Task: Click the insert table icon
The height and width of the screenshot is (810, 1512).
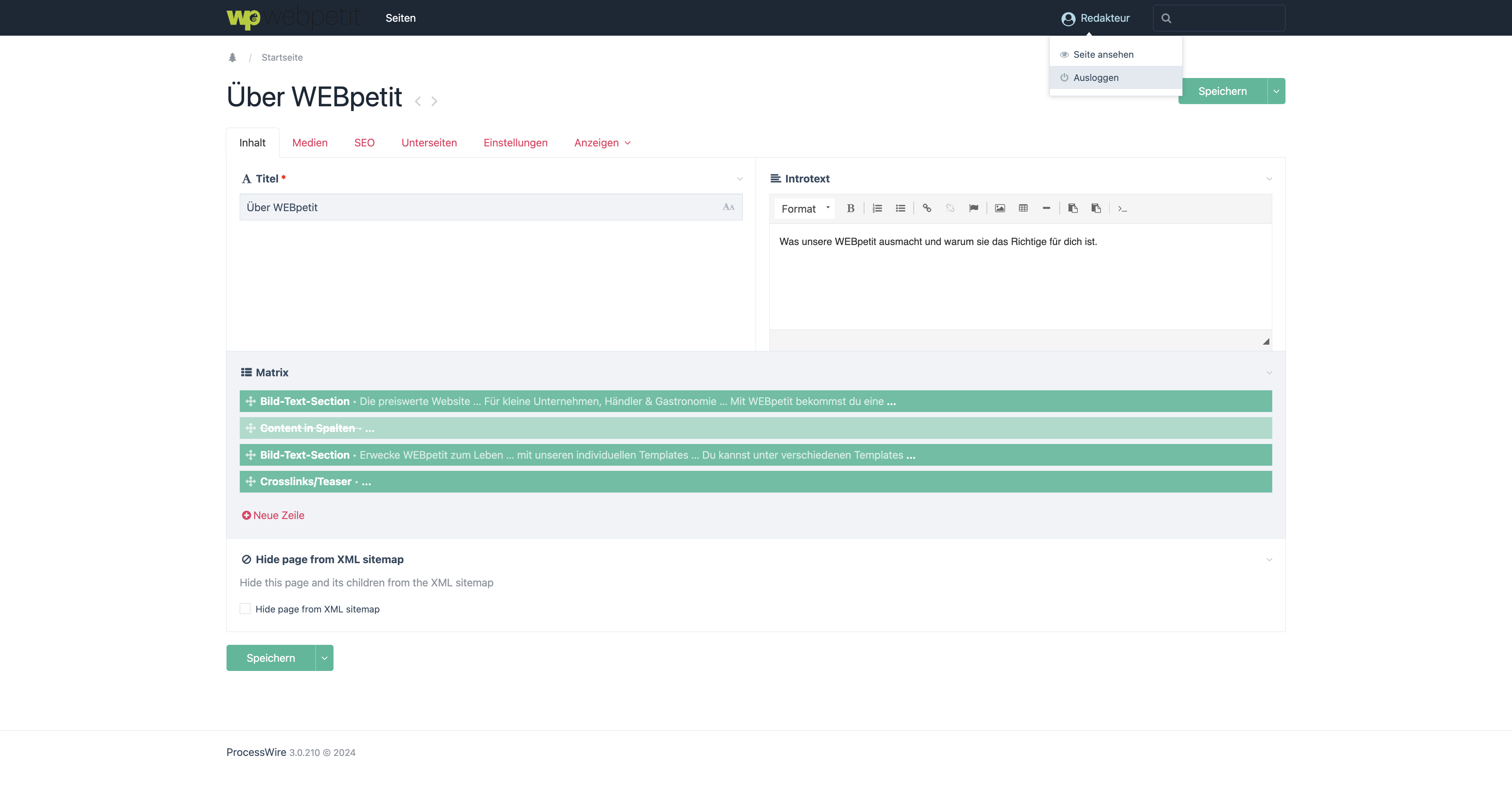Action: 1023,209
